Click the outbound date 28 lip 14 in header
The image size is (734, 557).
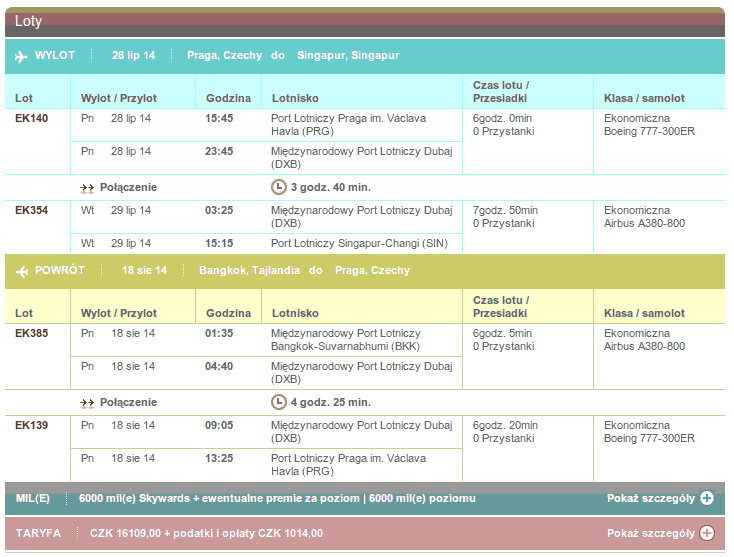tap(133, 55)
